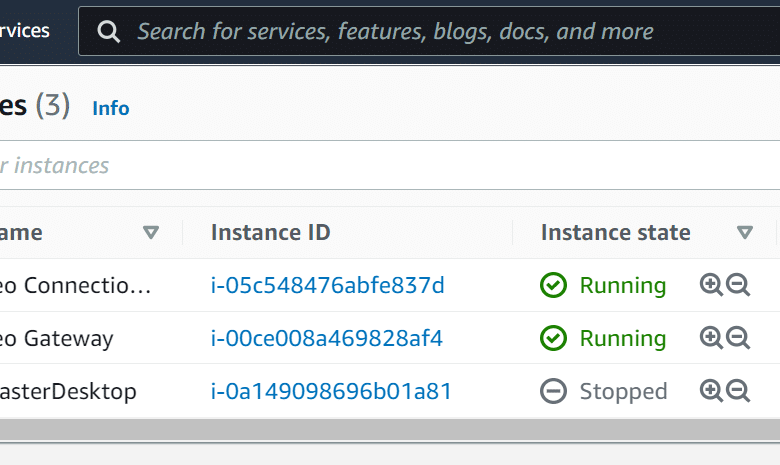The image size is (780, 465).
Task: Sort by Instance state column arrow
Action: (745, 232)
